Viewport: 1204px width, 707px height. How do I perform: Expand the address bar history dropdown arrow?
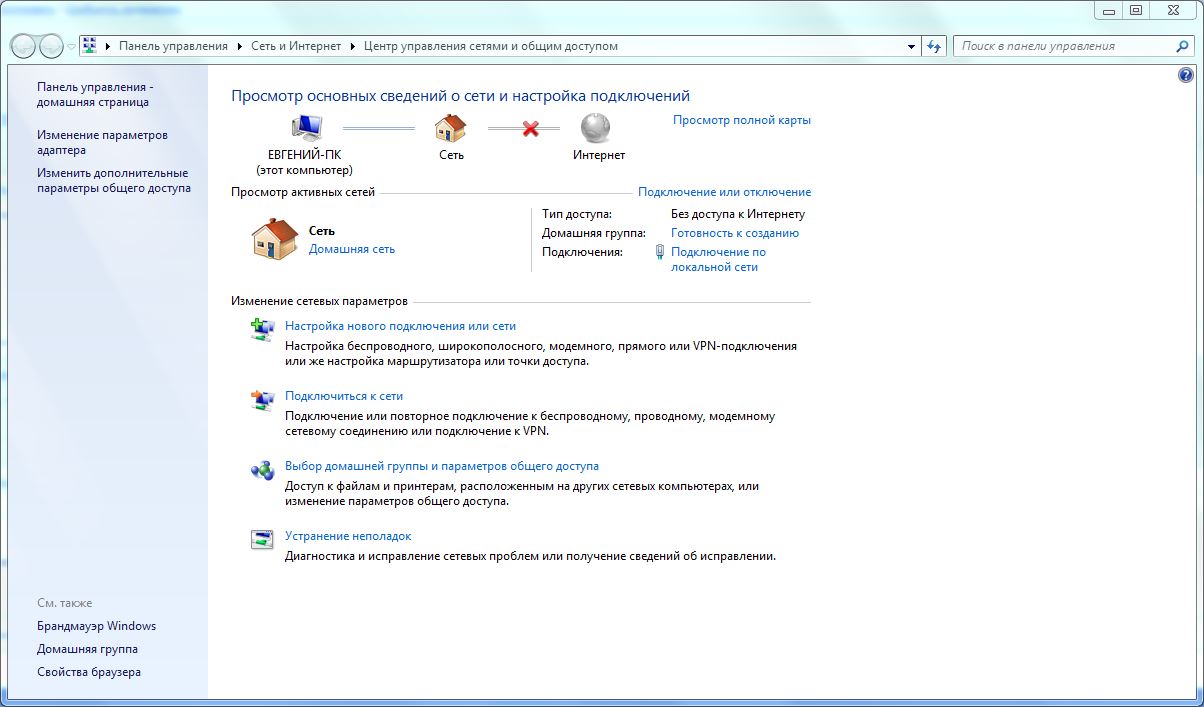click(911, 46)
